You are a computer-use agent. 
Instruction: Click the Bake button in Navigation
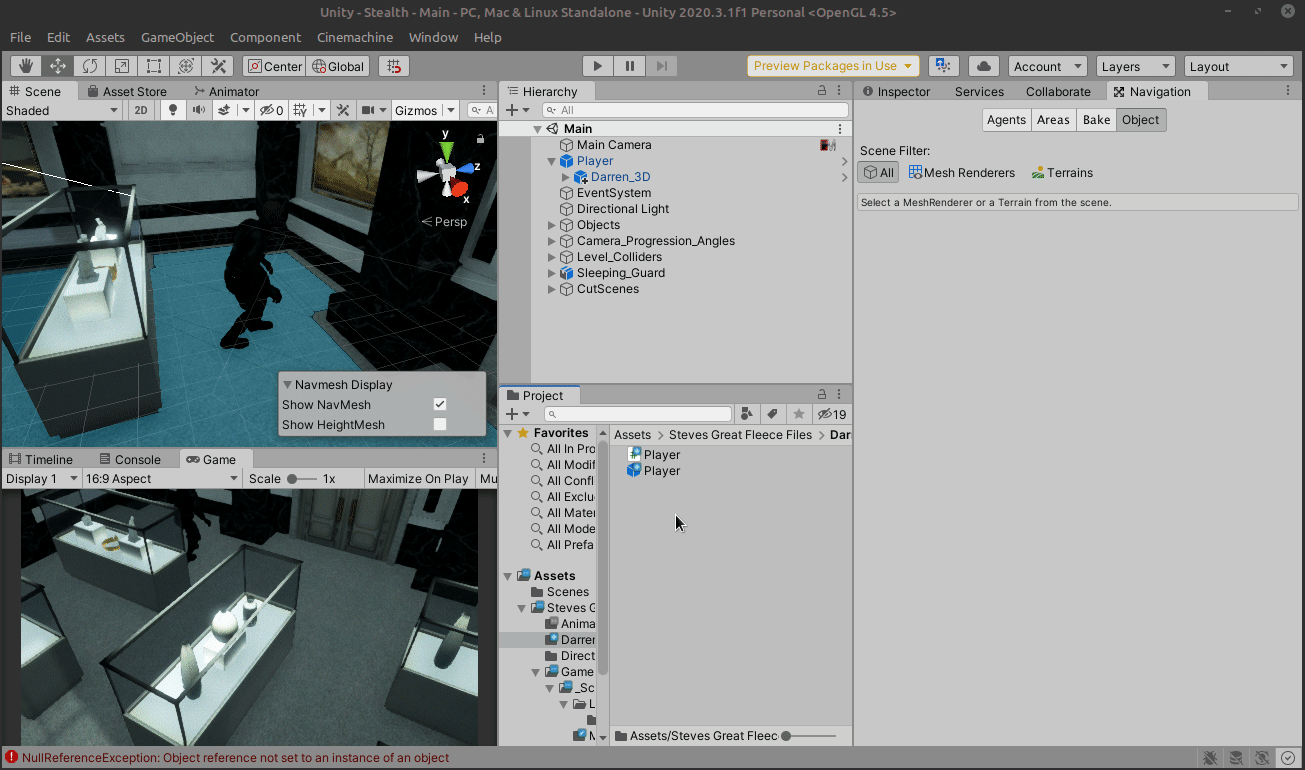(x=1096, y=119)
